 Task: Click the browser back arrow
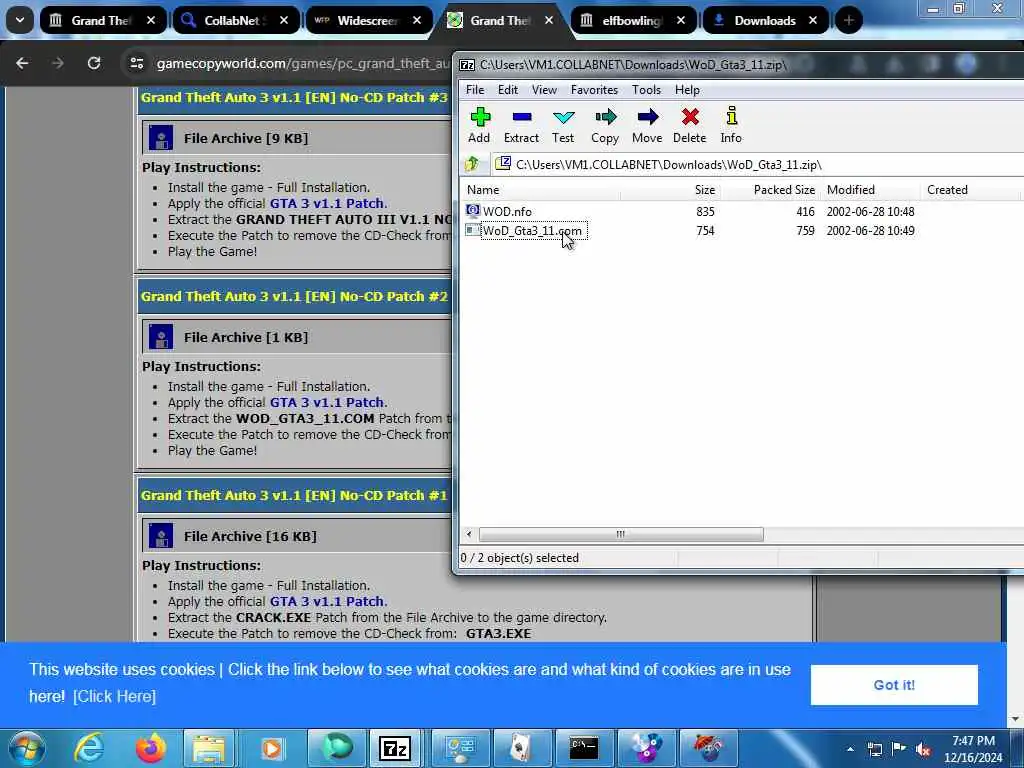coord(22,63)
